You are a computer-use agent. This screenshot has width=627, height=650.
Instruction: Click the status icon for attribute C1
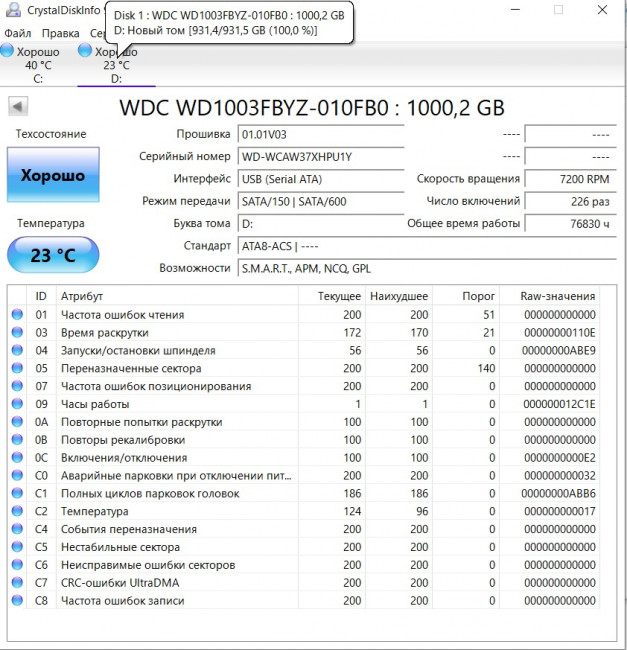tap(17, 493)
